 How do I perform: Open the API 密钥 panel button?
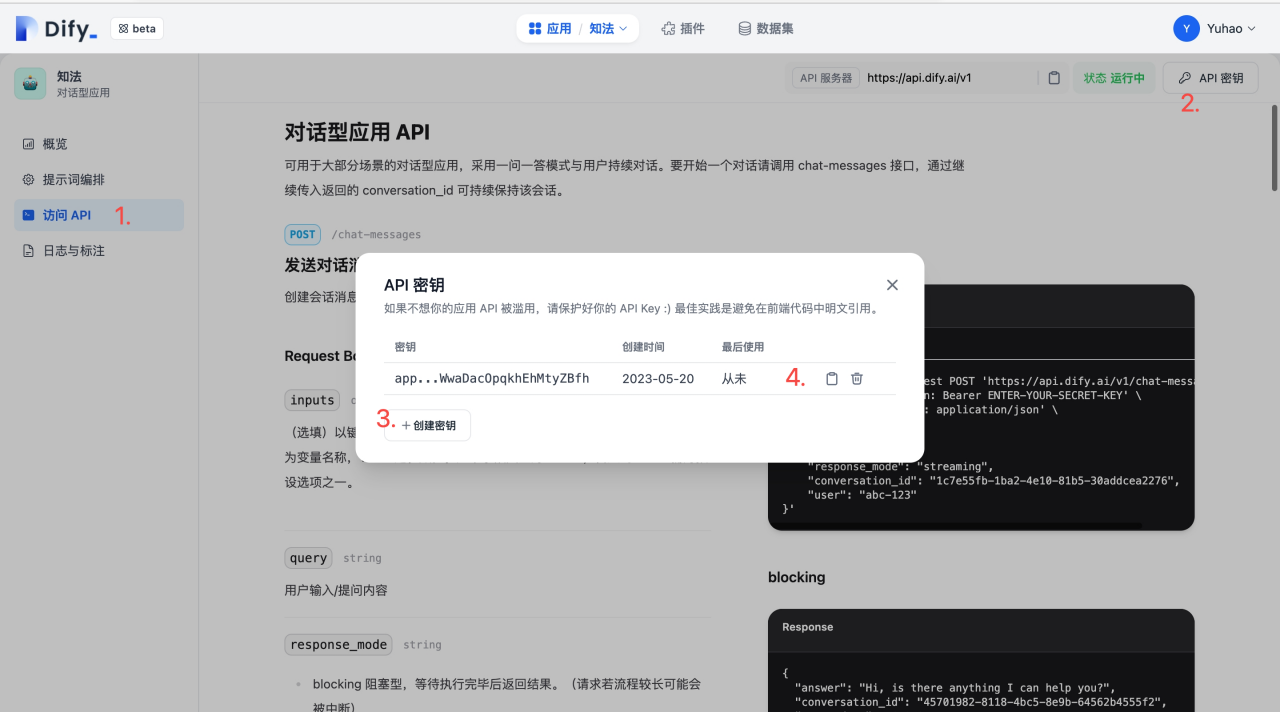pos(1210,77)
